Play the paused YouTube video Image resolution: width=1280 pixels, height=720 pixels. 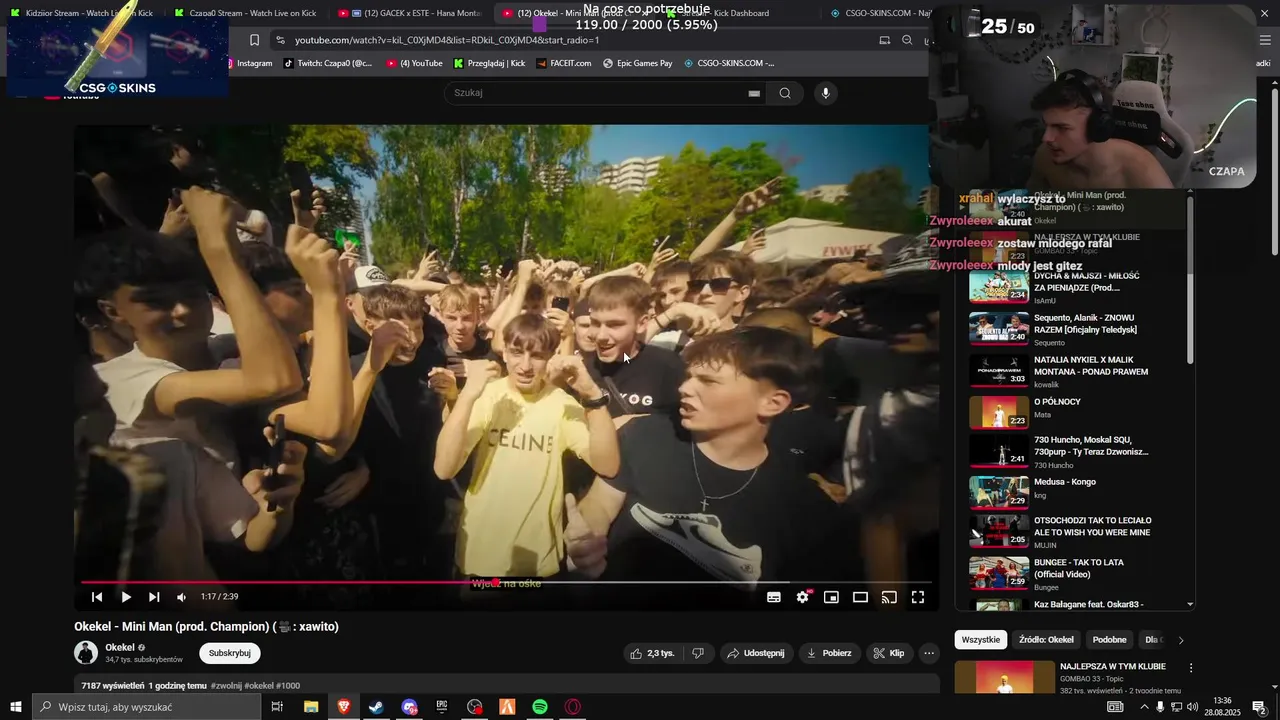pos(126,597)
